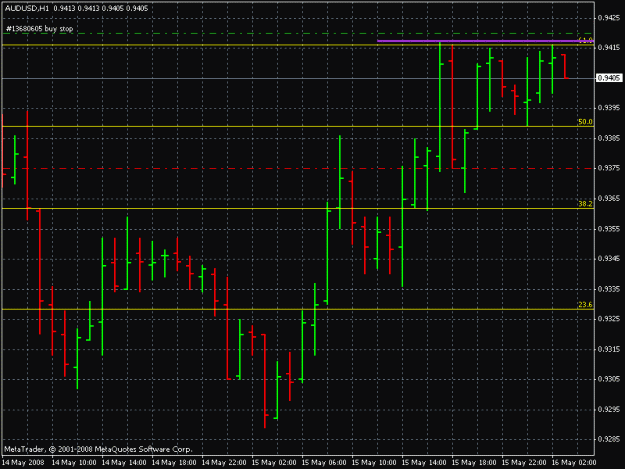Select the grey current bid price line
The width and height of the screenshot is (625, 469).
298,78
